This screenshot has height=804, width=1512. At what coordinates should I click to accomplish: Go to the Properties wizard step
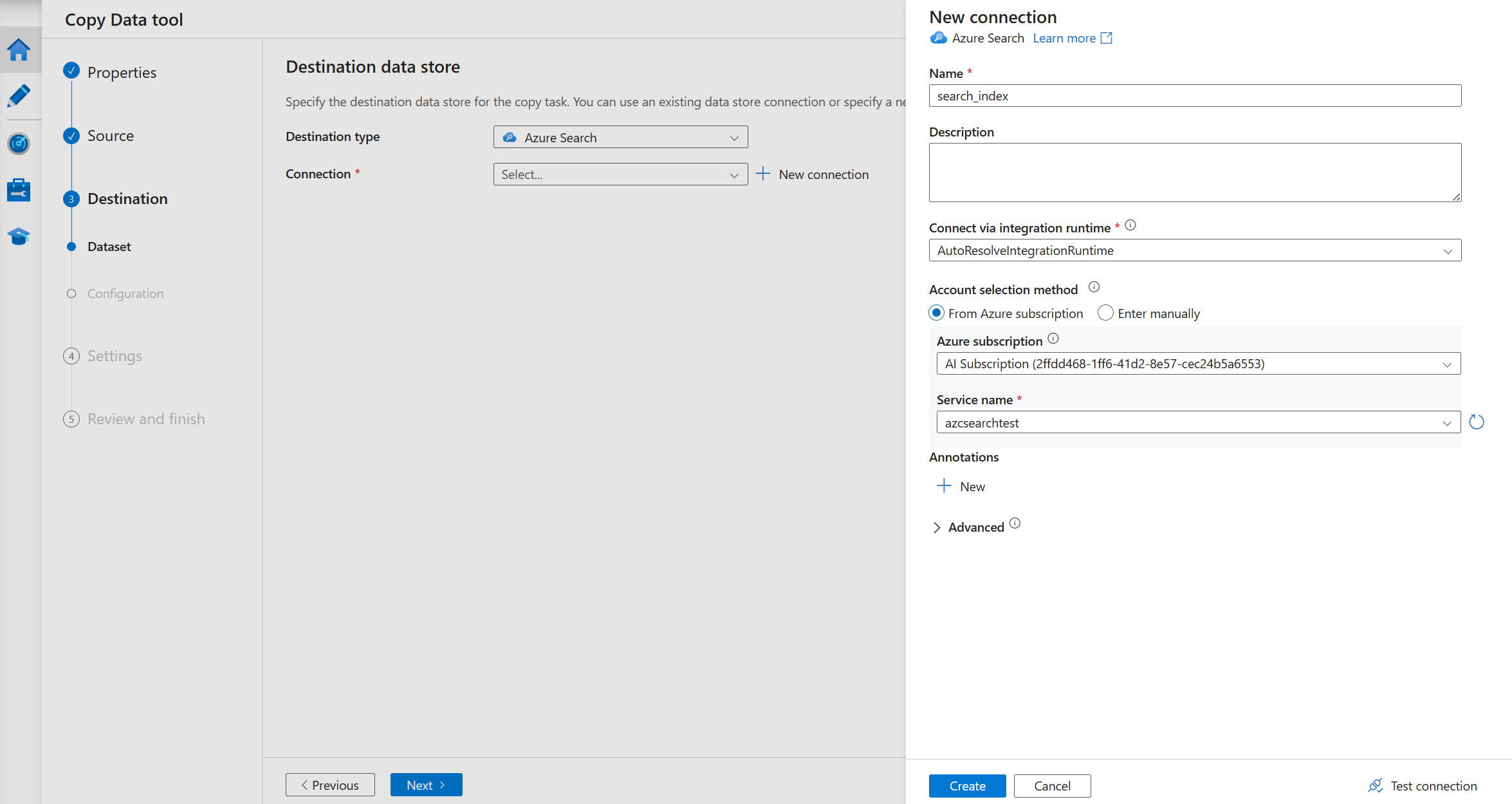click(x=122, y=72)
